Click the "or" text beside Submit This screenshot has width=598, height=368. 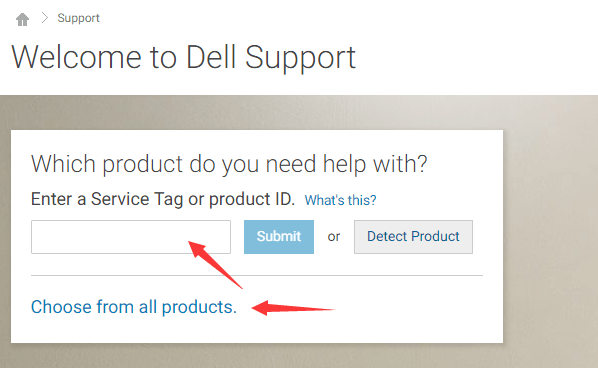(334, 237)
